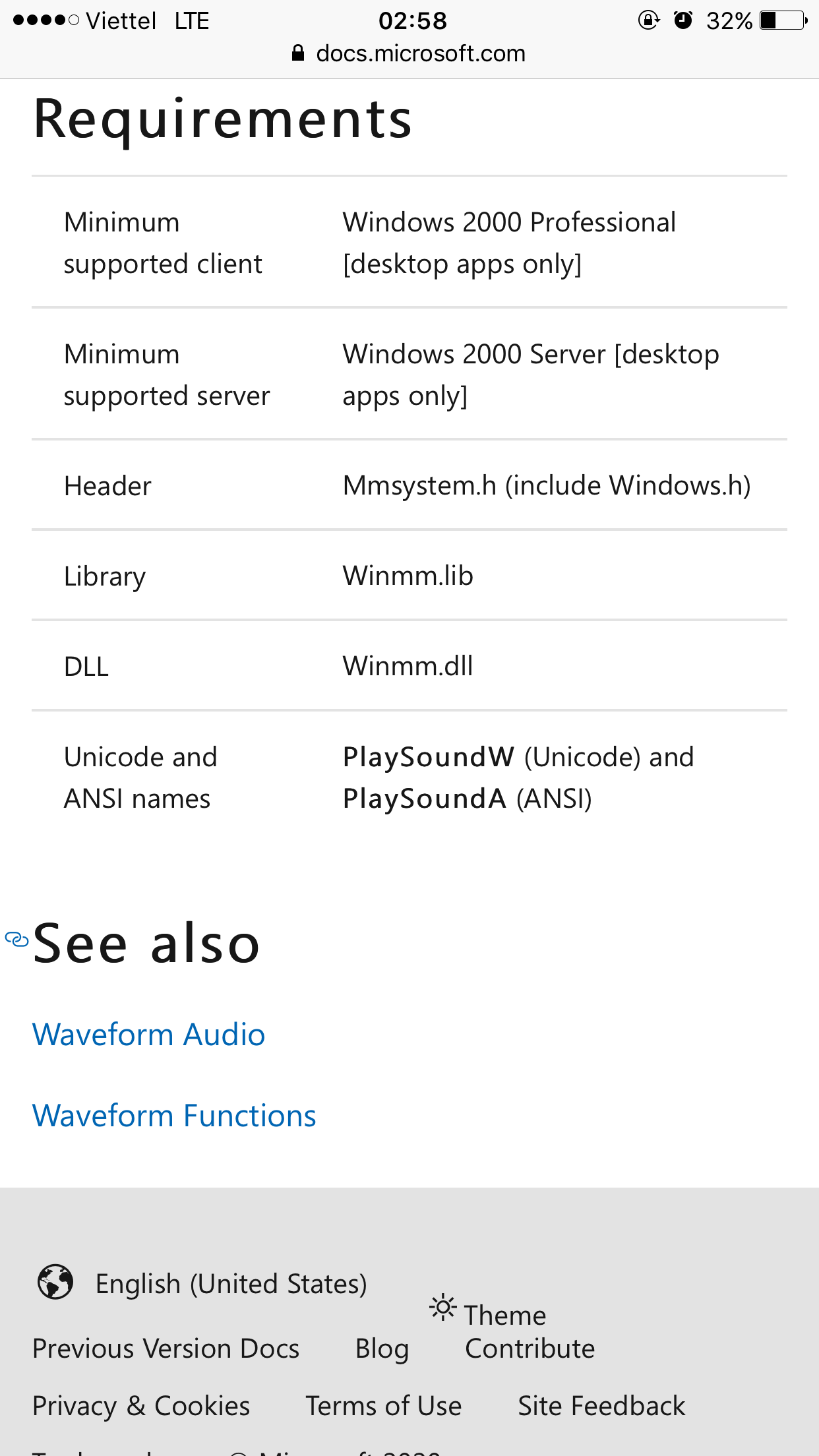Tap the alarm clock status icon
Viewport: 819px width, 1456px height.
[683, 20]
